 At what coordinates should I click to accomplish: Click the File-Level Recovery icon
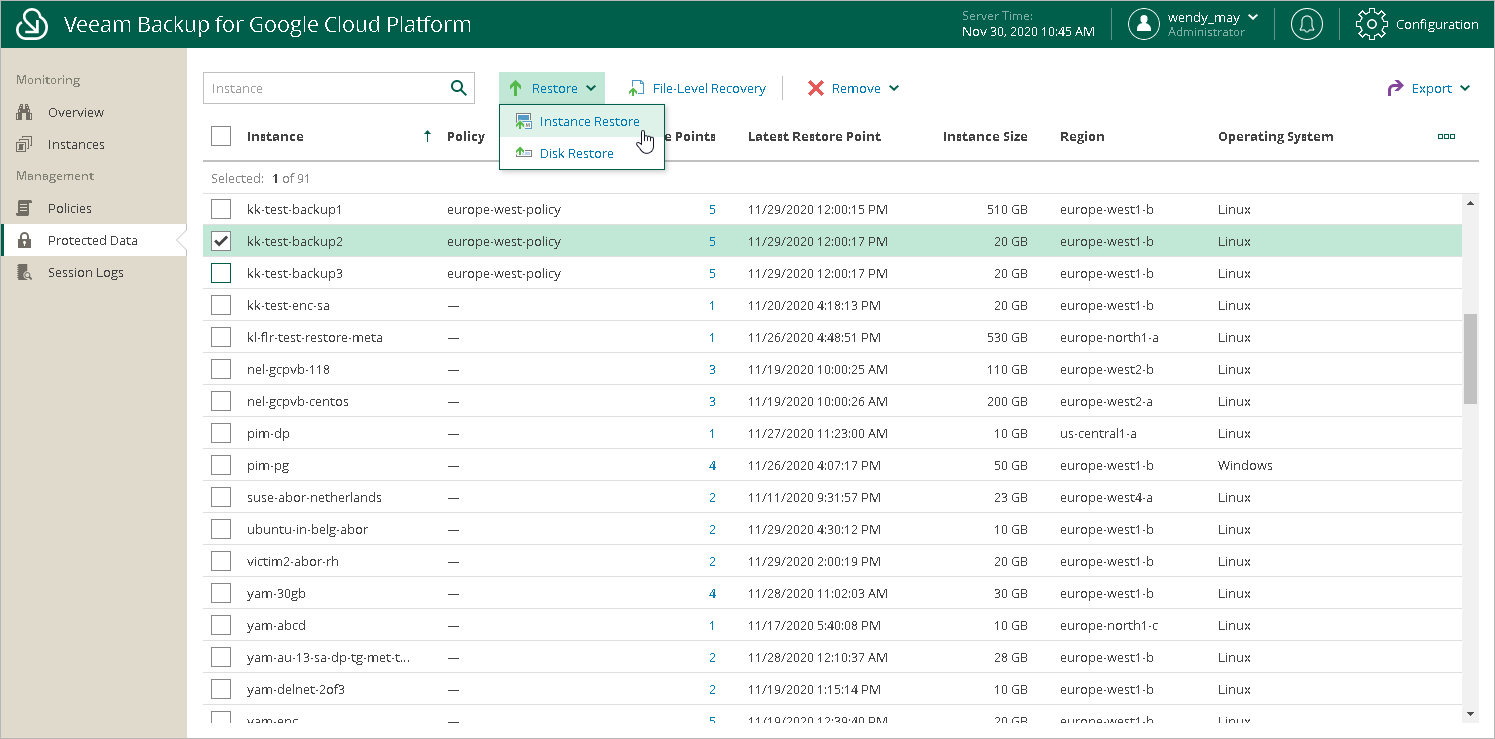pos(635,89)
